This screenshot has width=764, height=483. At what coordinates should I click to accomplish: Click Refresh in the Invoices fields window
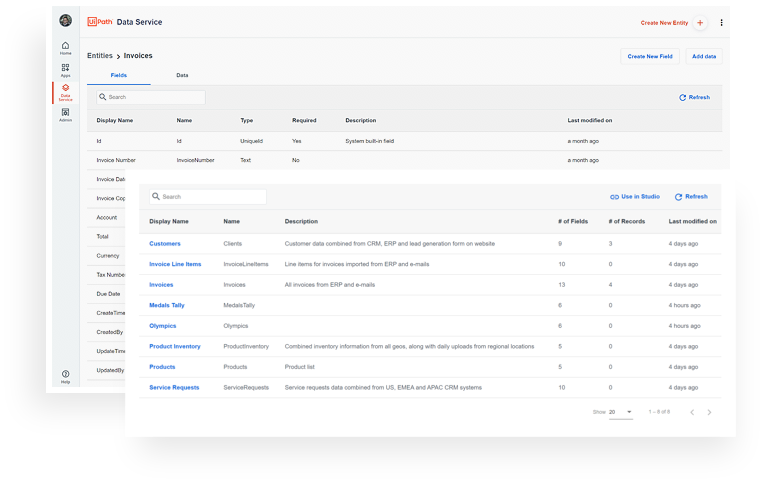(x=694, y=97)
